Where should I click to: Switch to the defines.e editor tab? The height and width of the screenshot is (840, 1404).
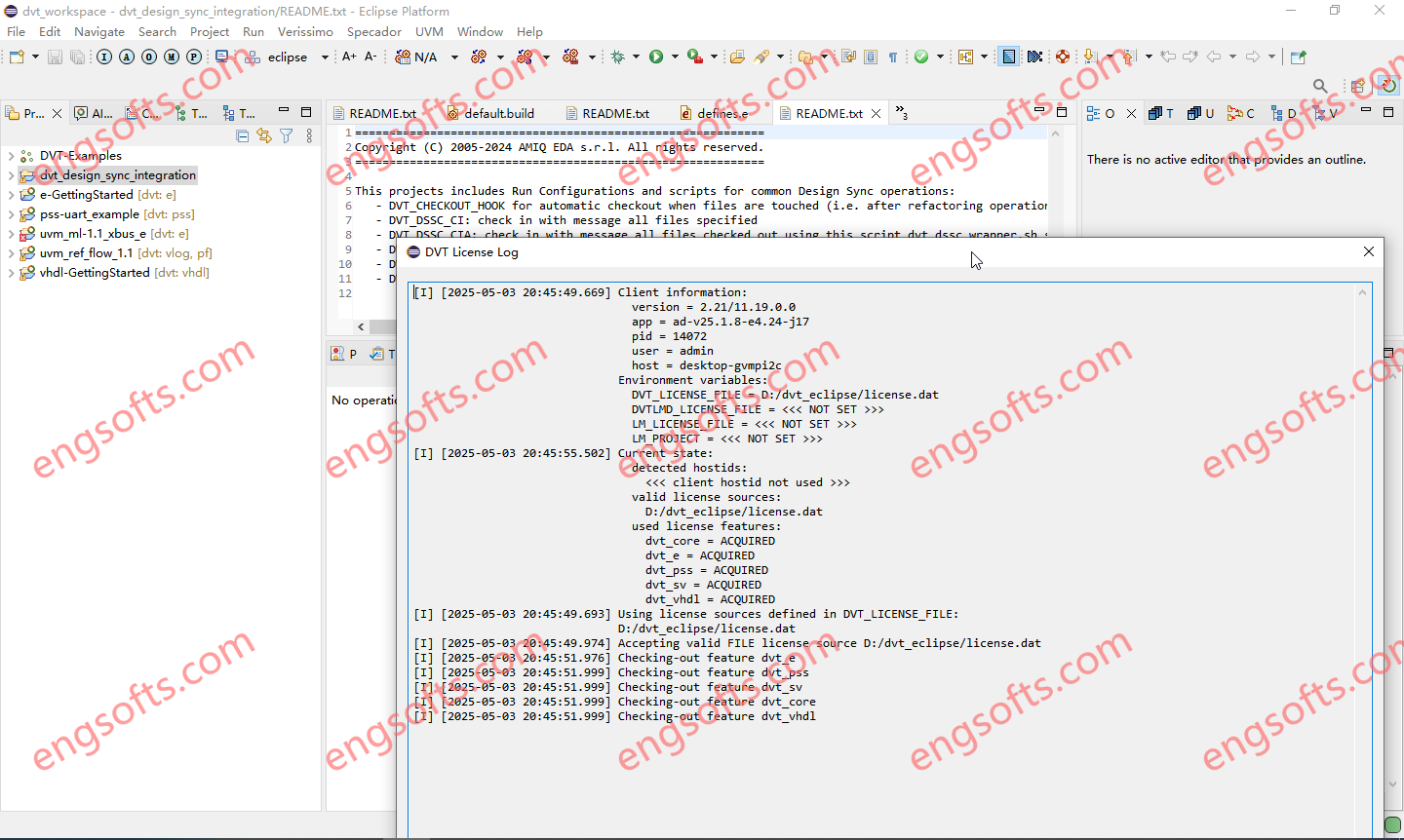(x=714, y=113)
